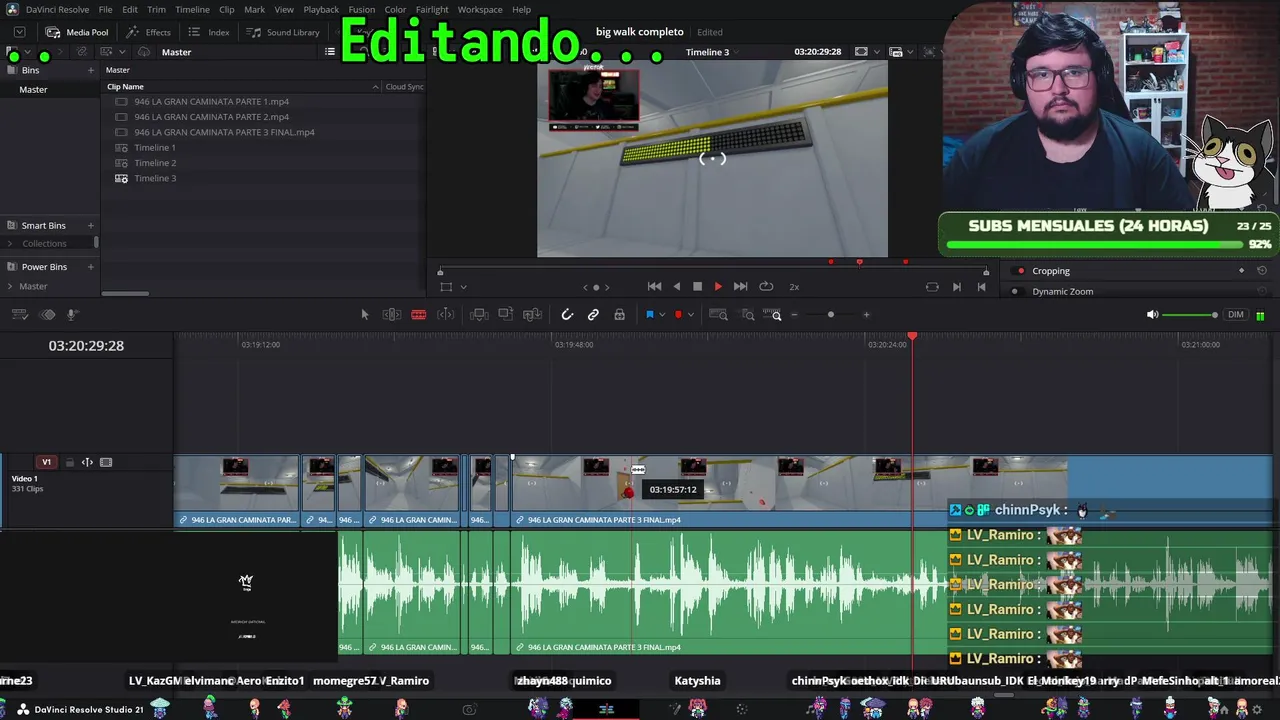The width and height of the screenshot is (1280, 720).
Task: Open the marker color dropdown arrow
Action: coord(690,316)
